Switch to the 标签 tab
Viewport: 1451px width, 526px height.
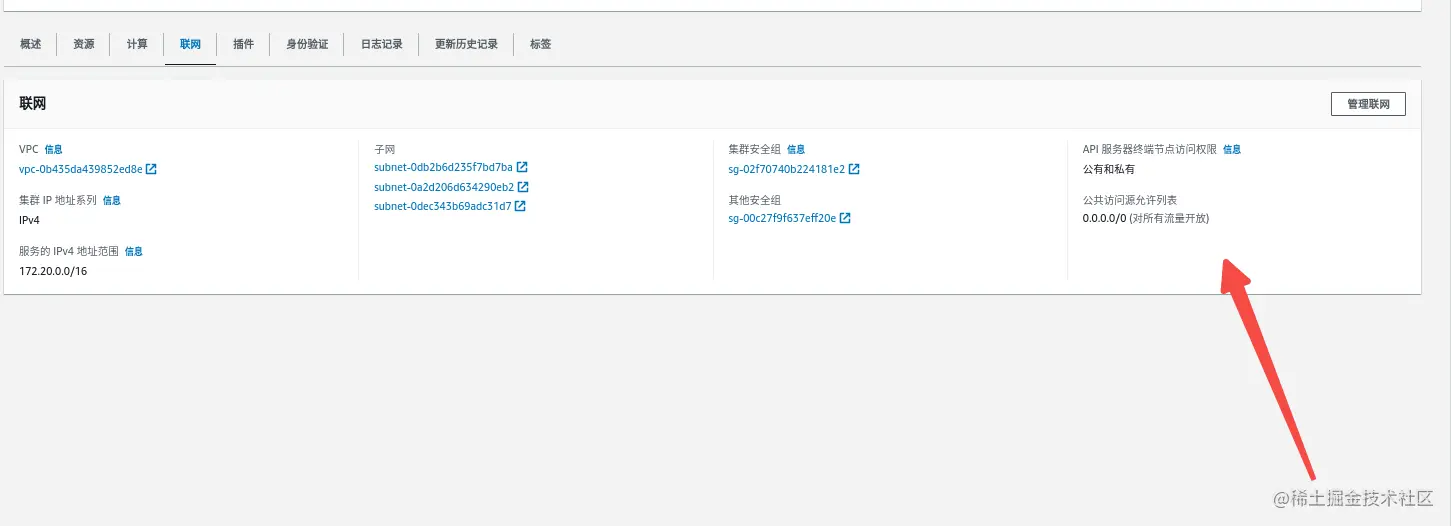(x=540, y=44)
